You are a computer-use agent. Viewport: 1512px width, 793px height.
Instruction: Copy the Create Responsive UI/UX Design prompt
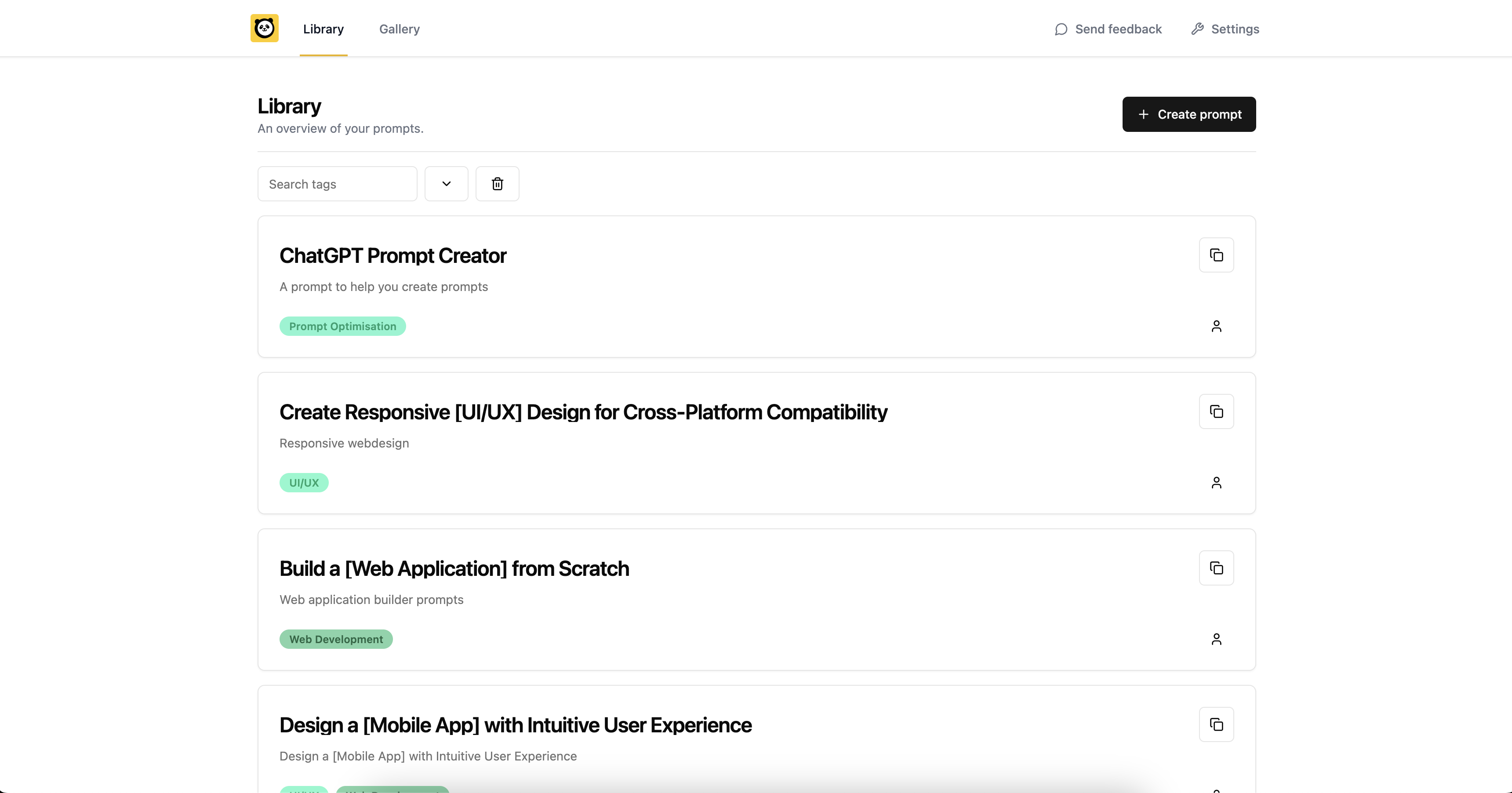click(x=1216, y=411)
